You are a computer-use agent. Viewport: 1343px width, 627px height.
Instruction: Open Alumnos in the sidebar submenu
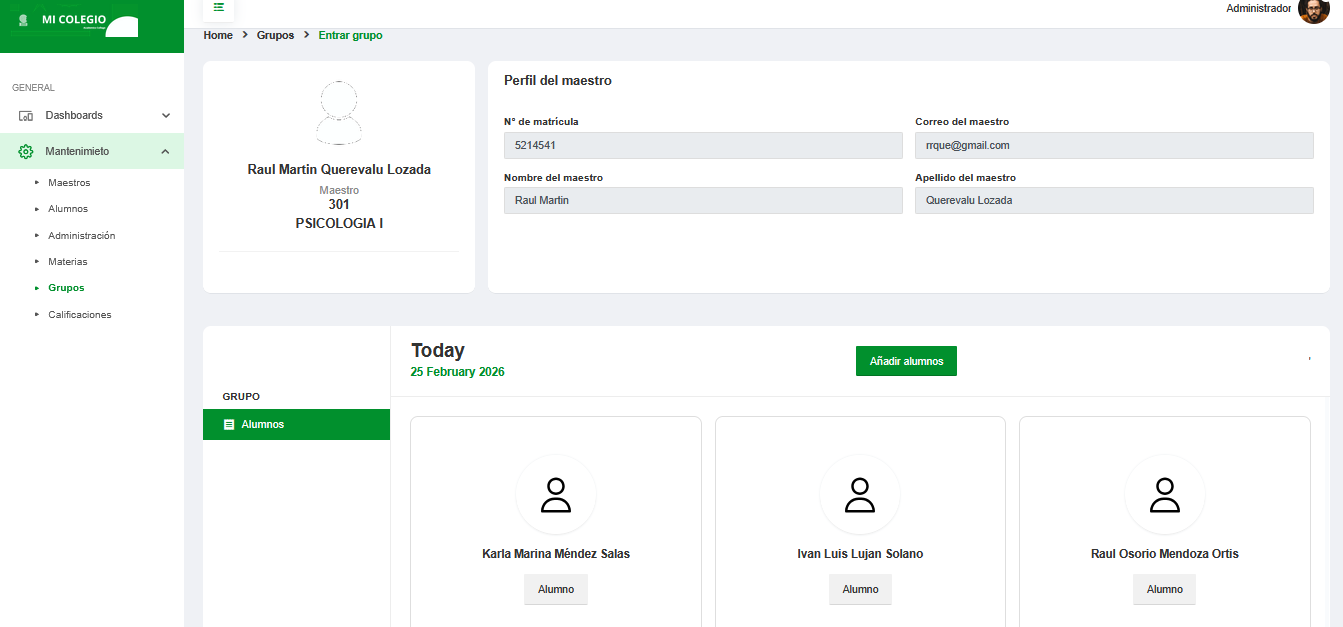click(68, 209)
